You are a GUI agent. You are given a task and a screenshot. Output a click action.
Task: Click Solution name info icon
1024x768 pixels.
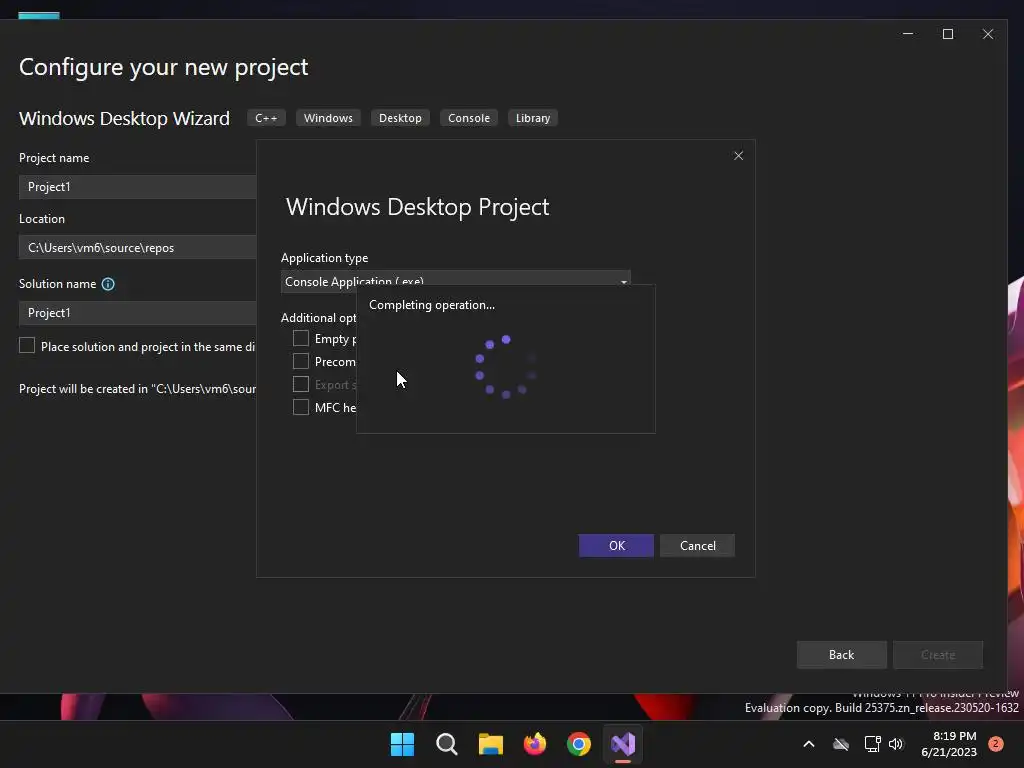(108, 284)
